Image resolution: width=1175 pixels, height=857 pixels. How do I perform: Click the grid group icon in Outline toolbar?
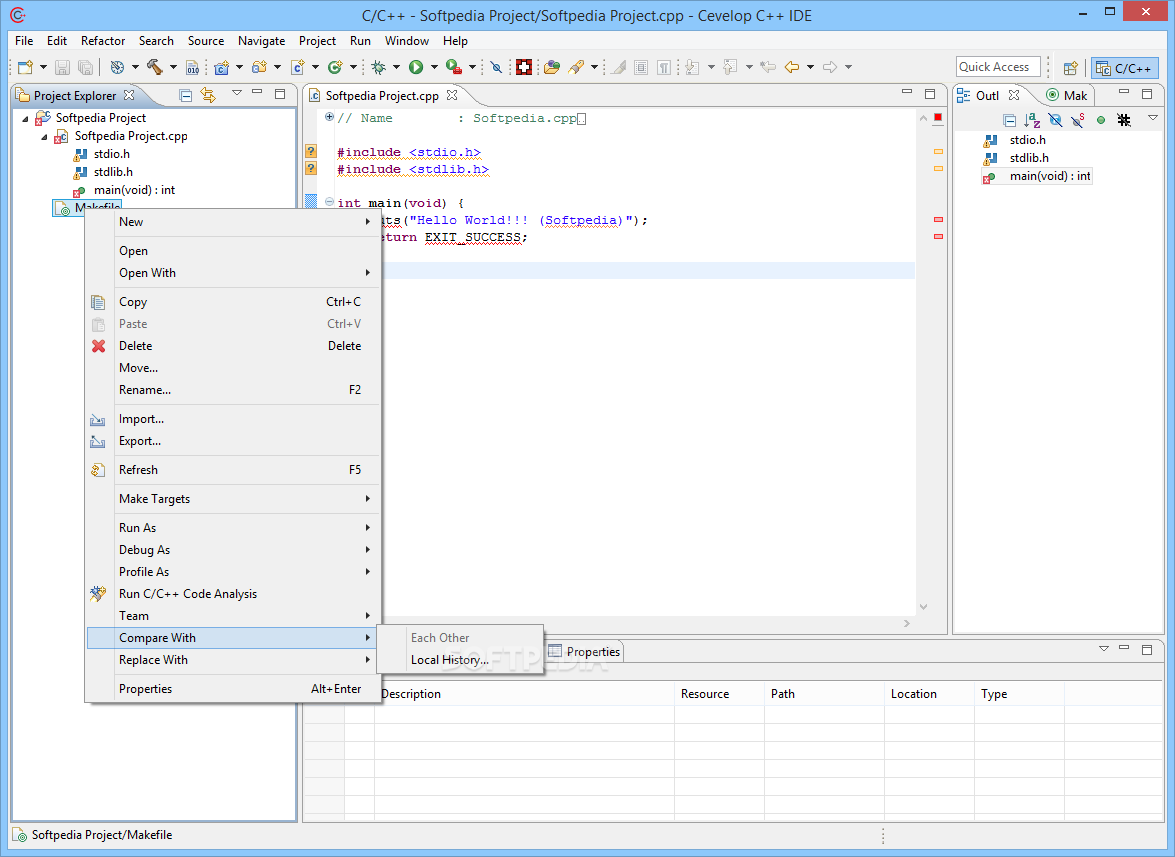pos(1124,120)
